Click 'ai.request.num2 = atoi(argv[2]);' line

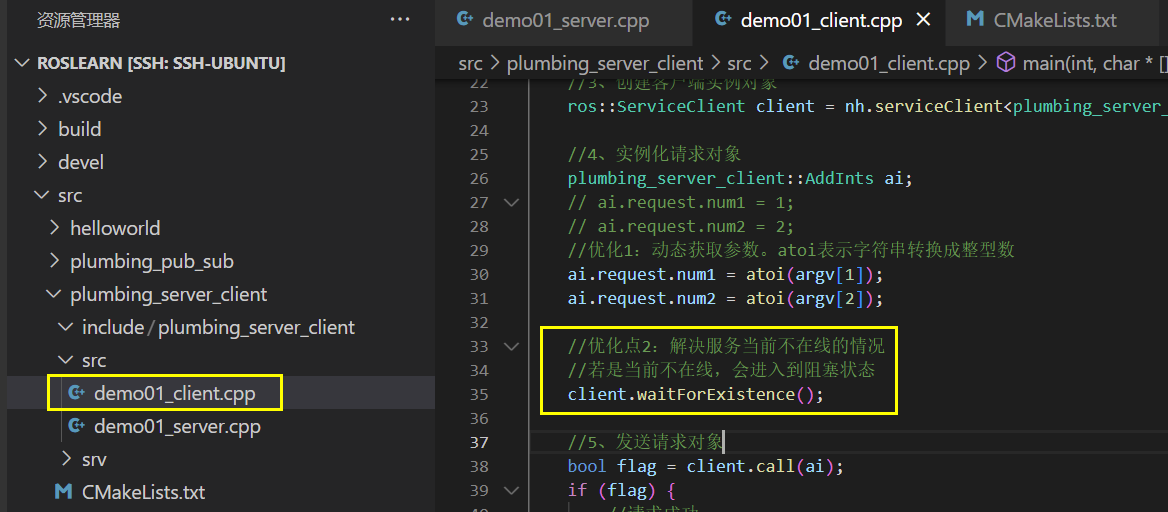725,299
